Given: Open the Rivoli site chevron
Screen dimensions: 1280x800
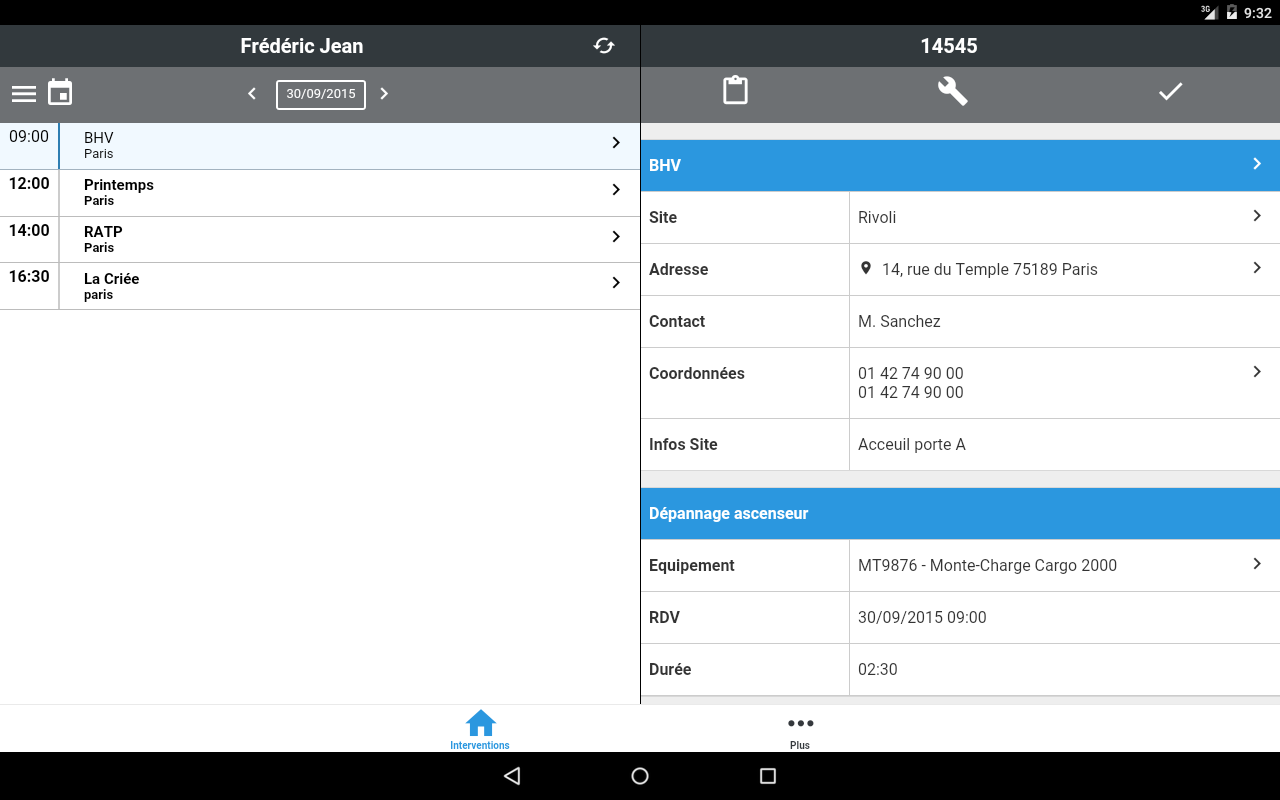Looking at the screenshot, I should coord(1257,216).
